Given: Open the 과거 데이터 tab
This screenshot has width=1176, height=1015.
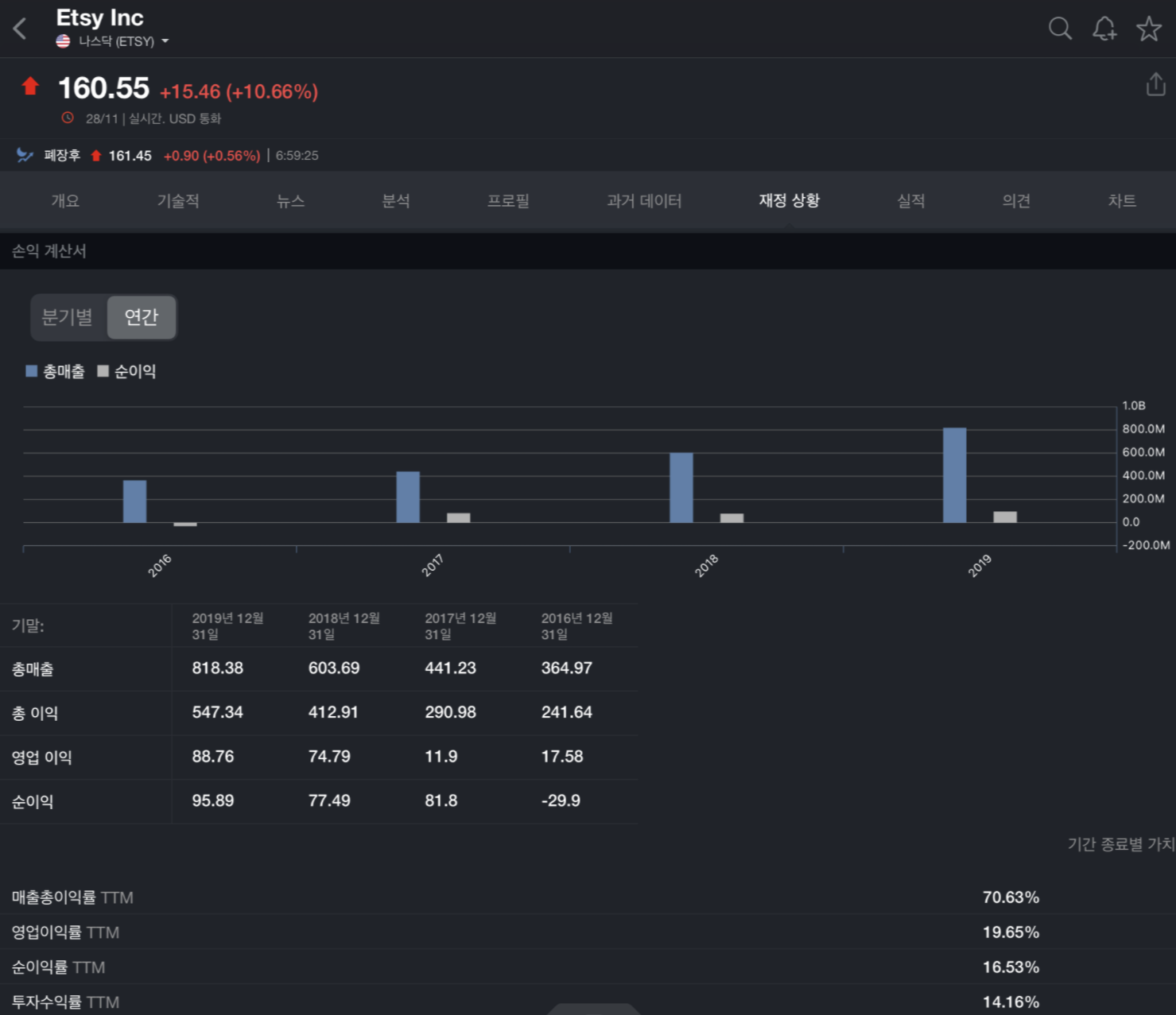Looking at the screenshot, I should (x=644, y=201).
